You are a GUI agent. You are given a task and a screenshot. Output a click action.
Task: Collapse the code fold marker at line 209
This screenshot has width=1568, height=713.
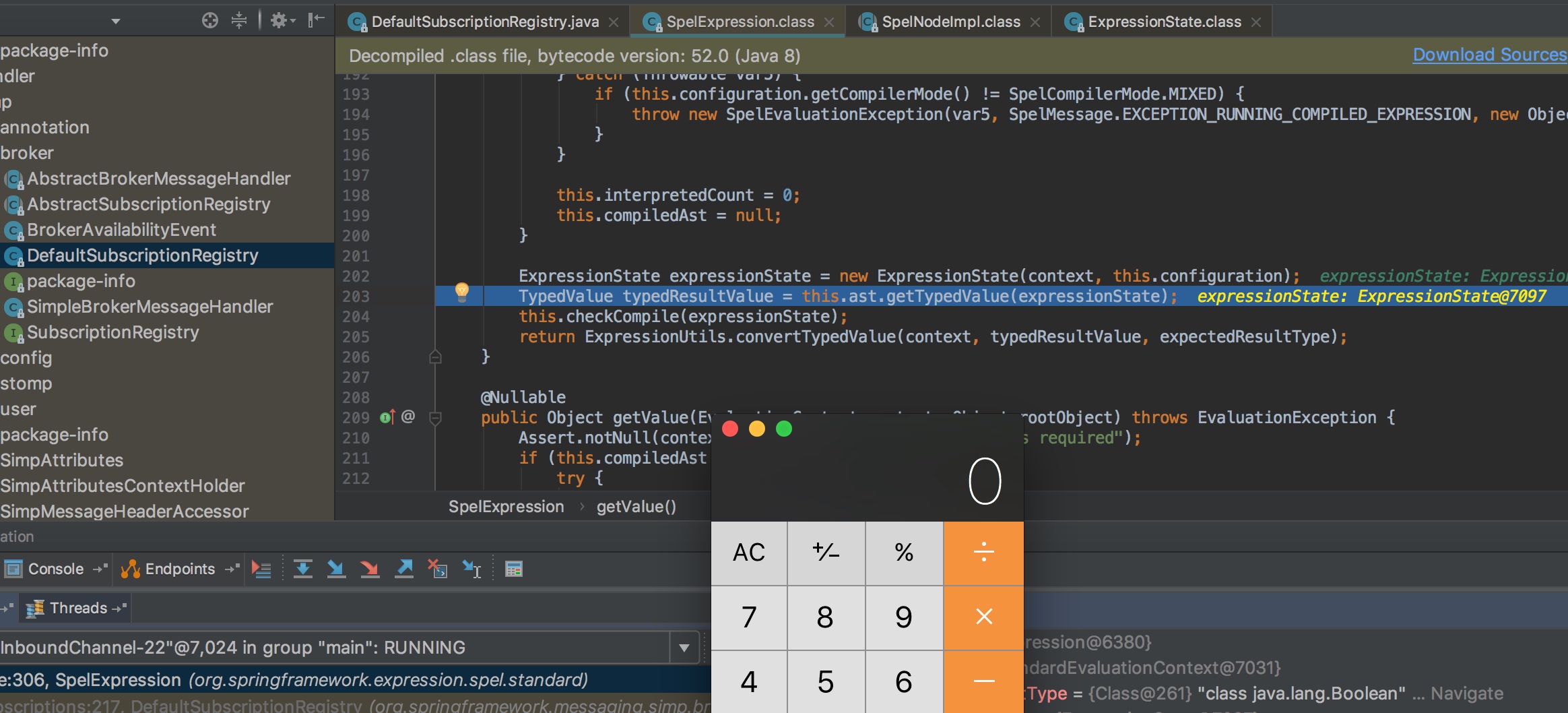(436, 418)
